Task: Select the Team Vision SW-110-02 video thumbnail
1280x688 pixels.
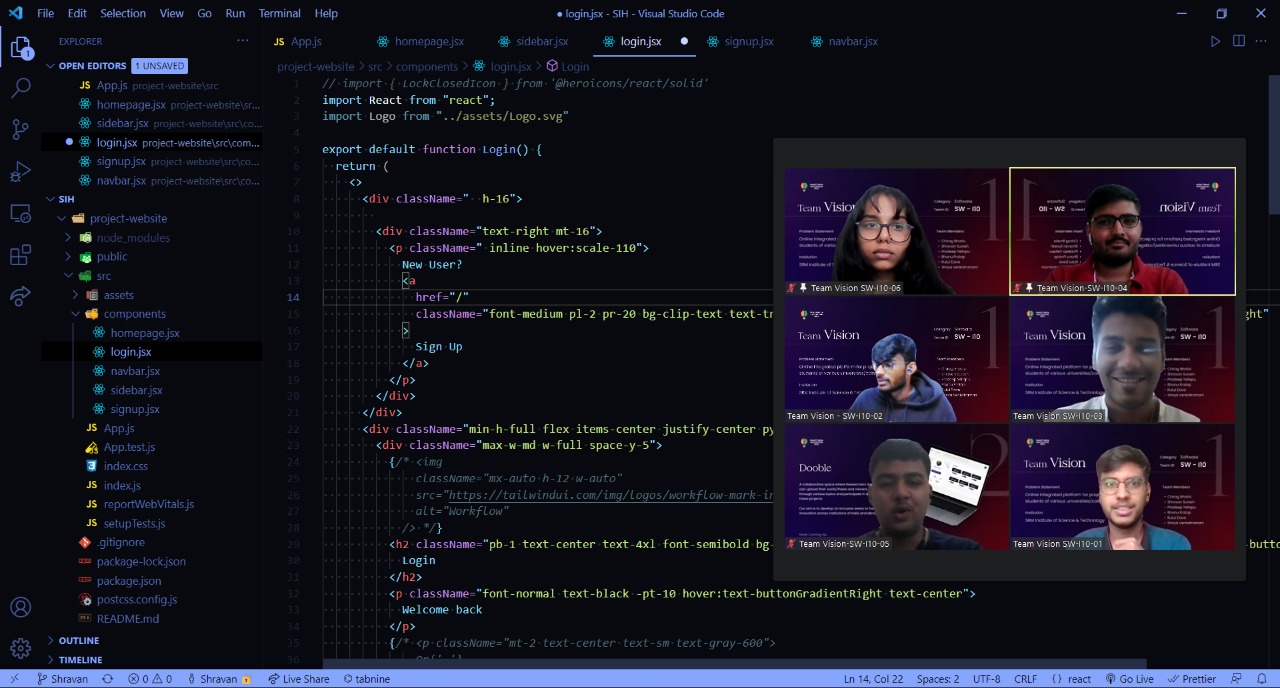Action: tap(895, 358)
